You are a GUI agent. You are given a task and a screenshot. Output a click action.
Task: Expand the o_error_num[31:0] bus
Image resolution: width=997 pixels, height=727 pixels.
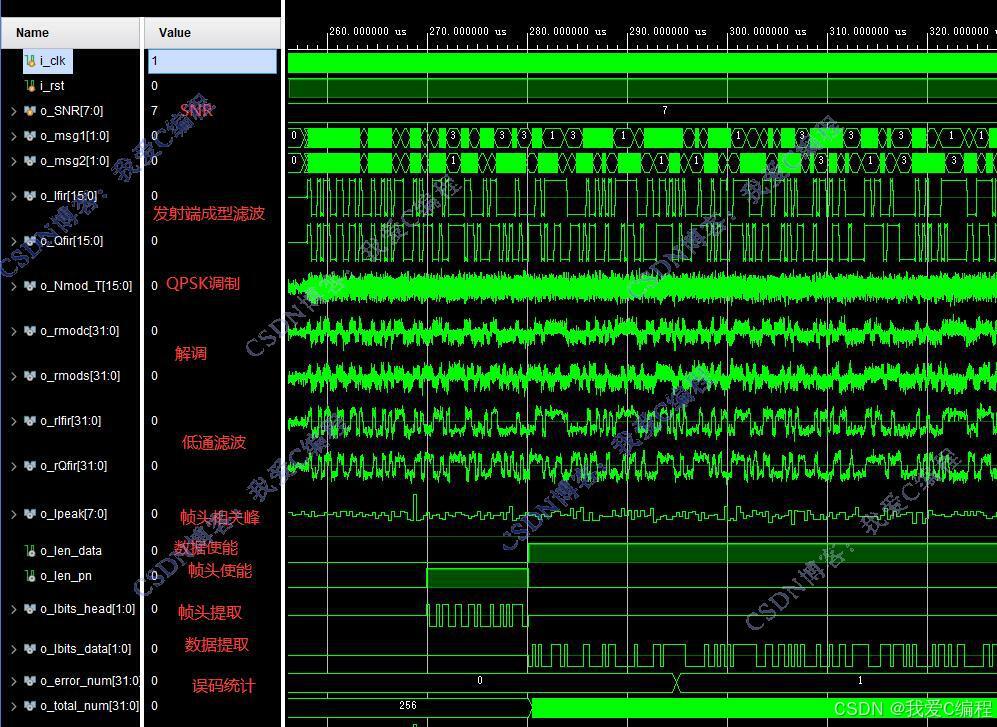click(x=14, y=681)
